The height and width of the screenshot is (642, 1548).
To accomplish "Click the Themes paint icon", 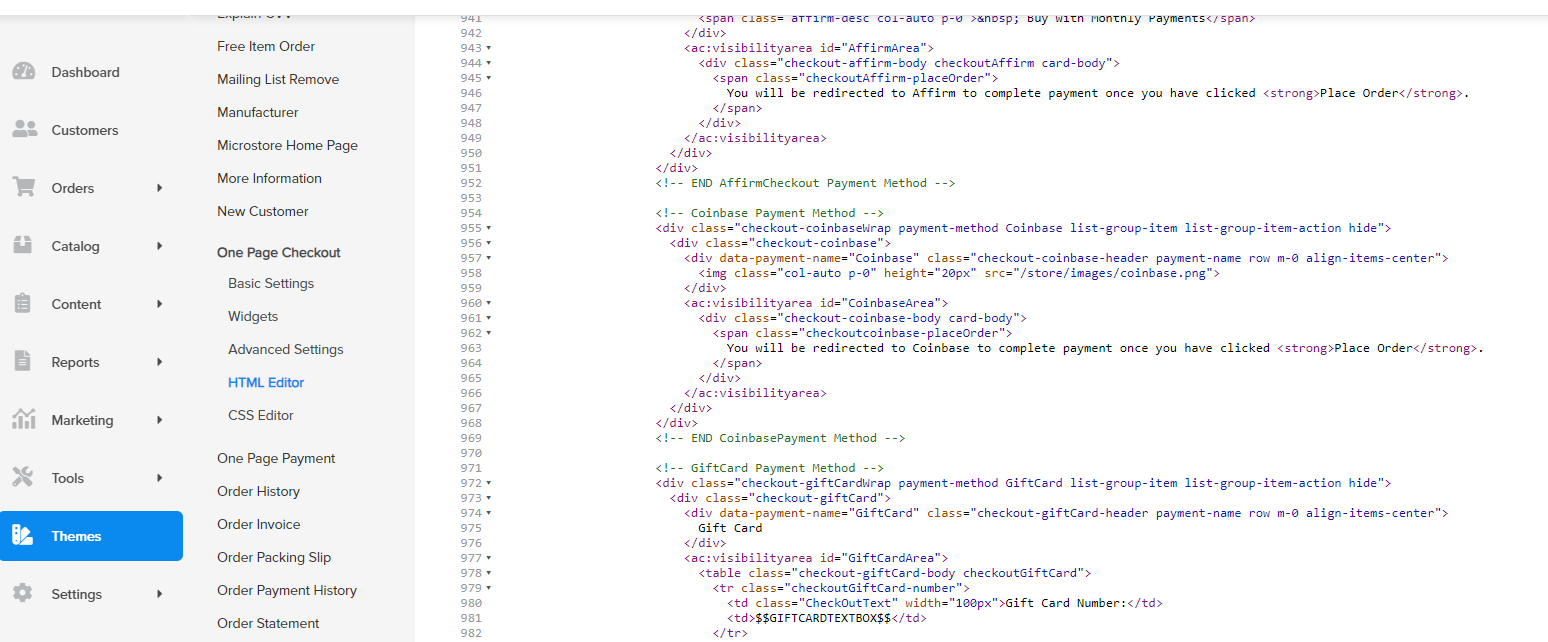I will coord(23,536).
